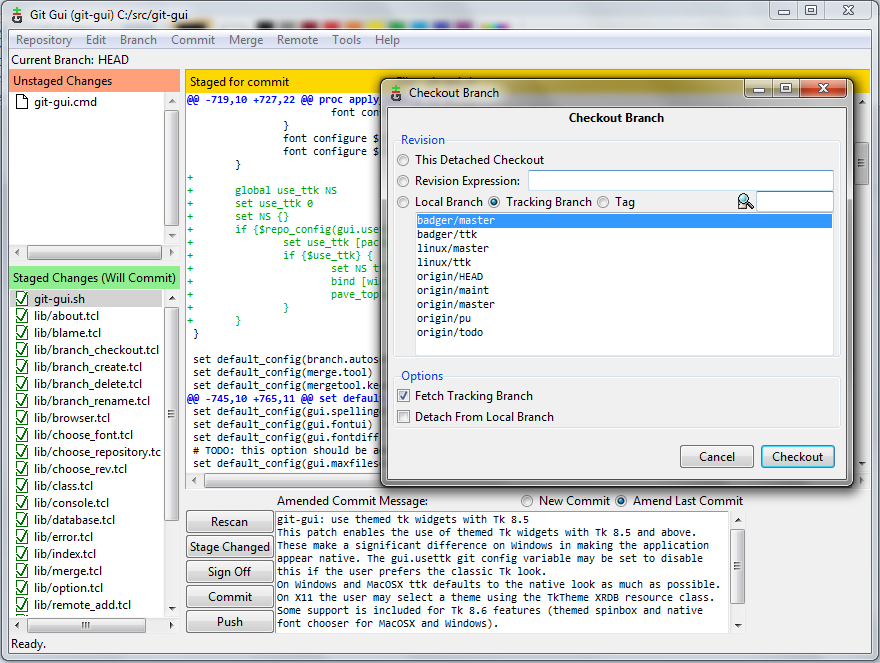Click the branch filter magnifying glass icon
Image resolution: width=880 pixels, height=663 pixels.
[745, 201]
